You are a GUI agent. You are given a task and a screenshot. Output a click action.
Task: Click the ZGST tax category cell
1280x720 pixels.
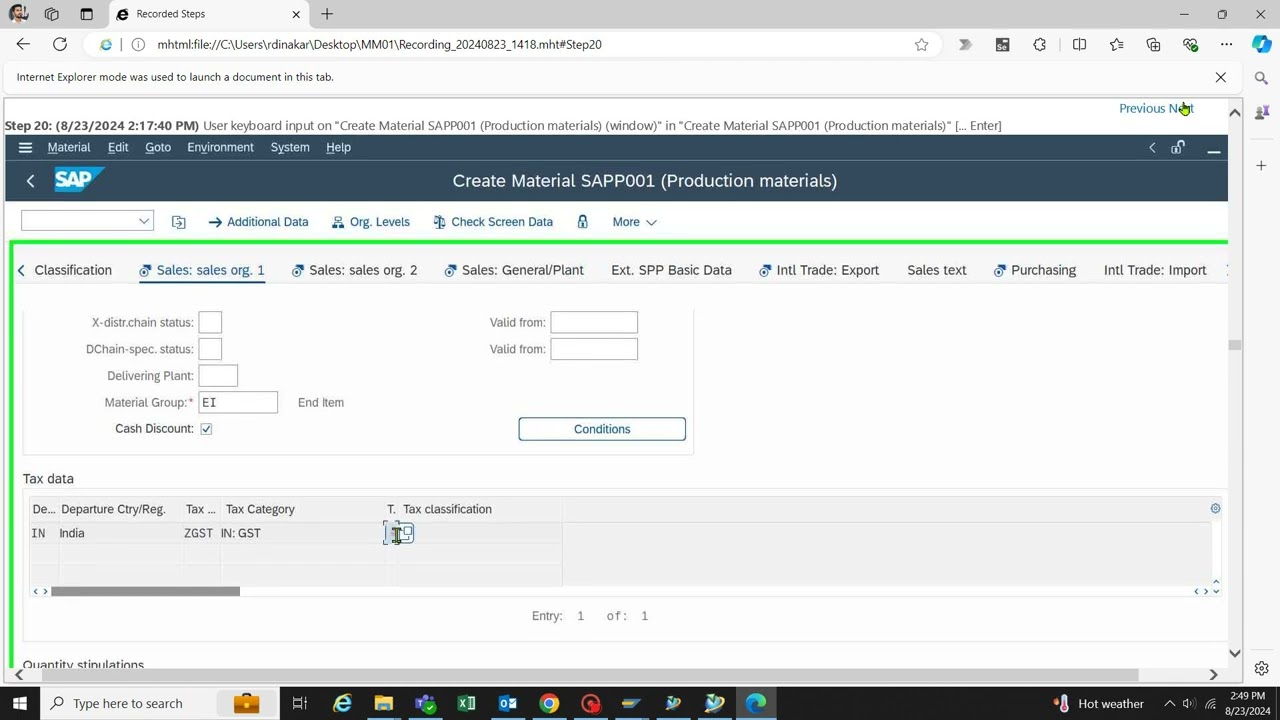198,533
